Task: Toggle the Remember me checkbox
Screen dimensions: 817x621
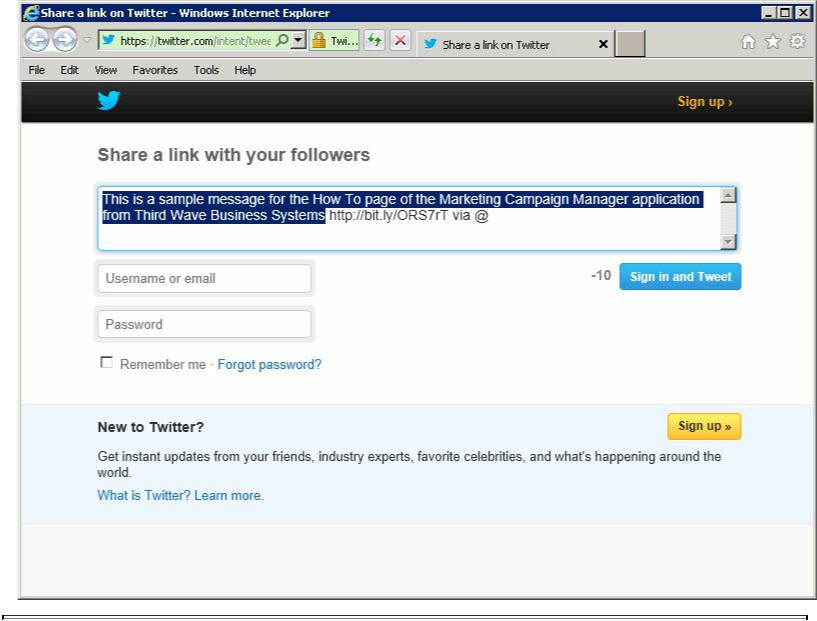Action: point(106,363)
